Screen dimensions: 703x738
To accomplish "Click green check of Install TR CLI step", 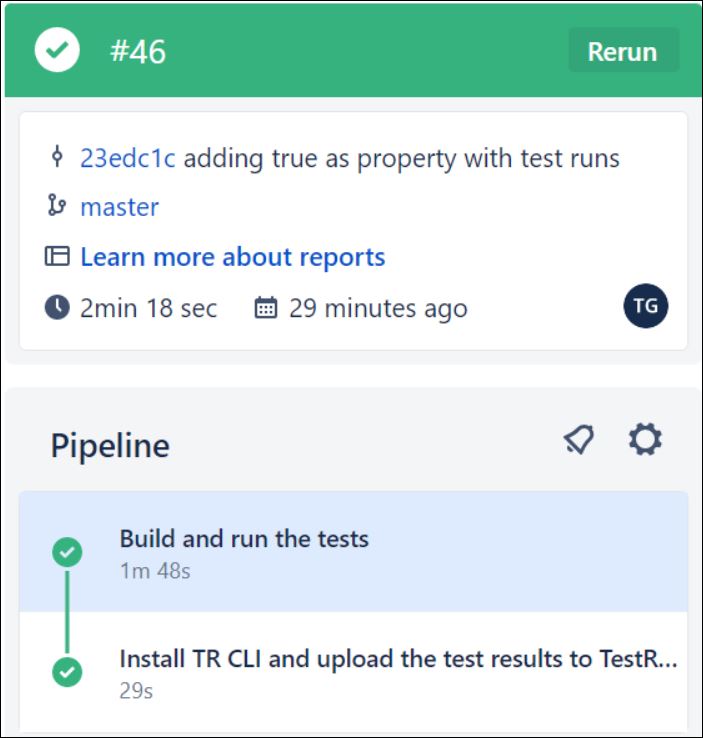I will [67, 670].
